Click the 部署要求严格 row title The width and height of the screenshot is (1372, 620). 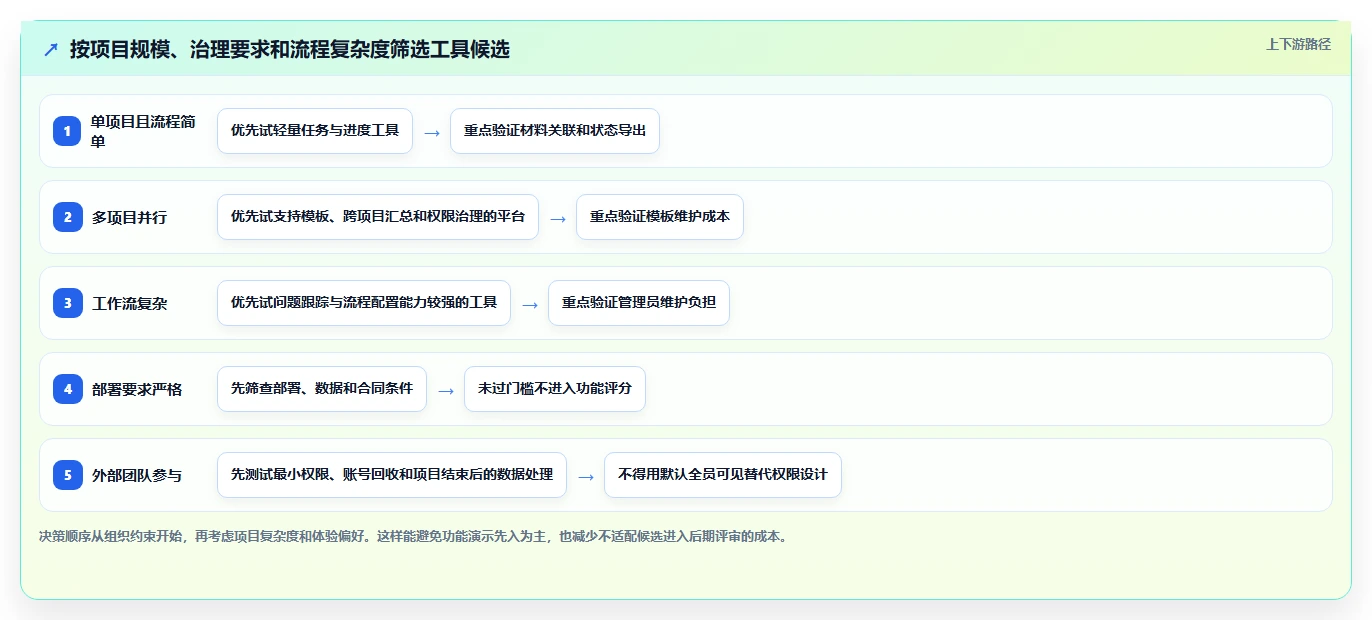tap(137, 389)
